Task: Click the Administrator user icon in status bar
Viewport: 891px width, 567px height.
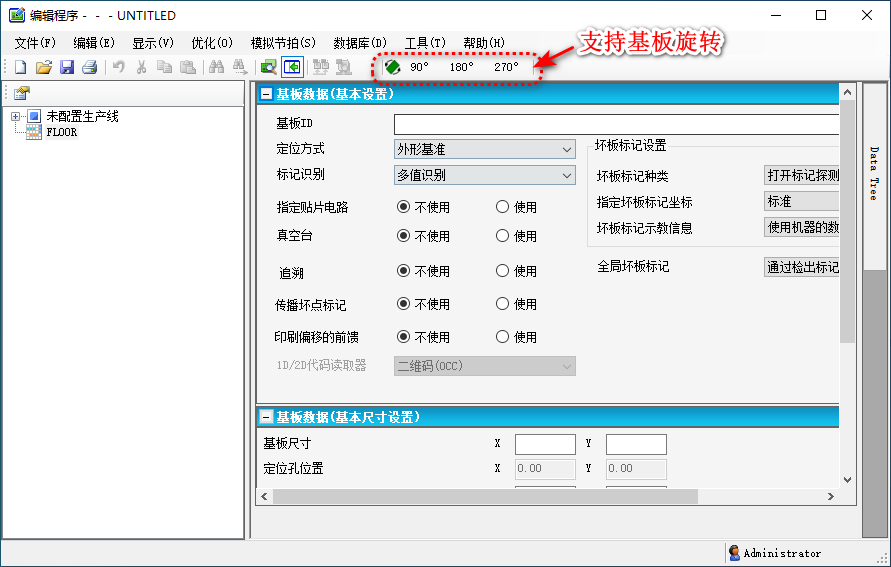Action: tap(734, 553)
